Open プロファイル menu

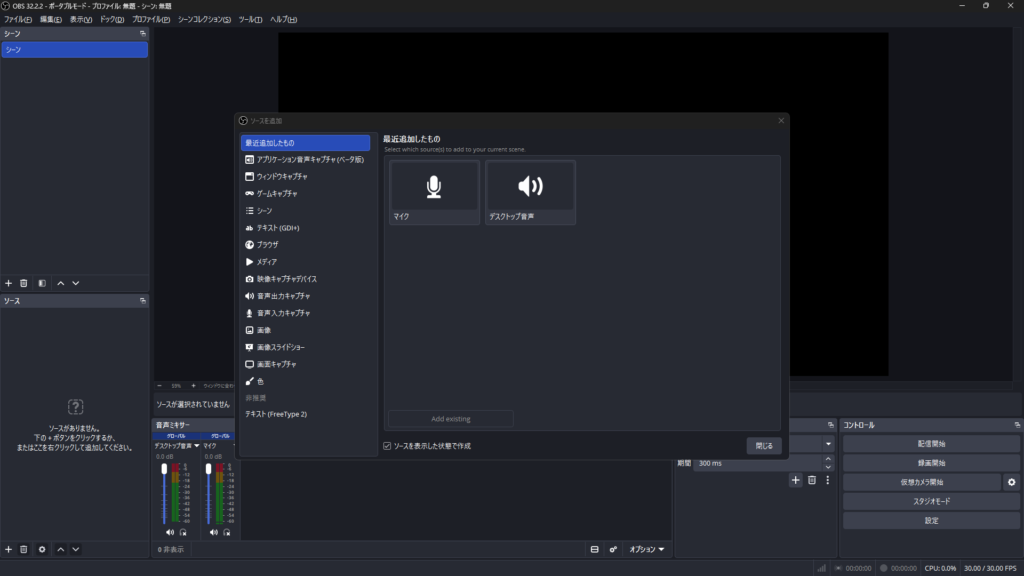tap(151, 20)
